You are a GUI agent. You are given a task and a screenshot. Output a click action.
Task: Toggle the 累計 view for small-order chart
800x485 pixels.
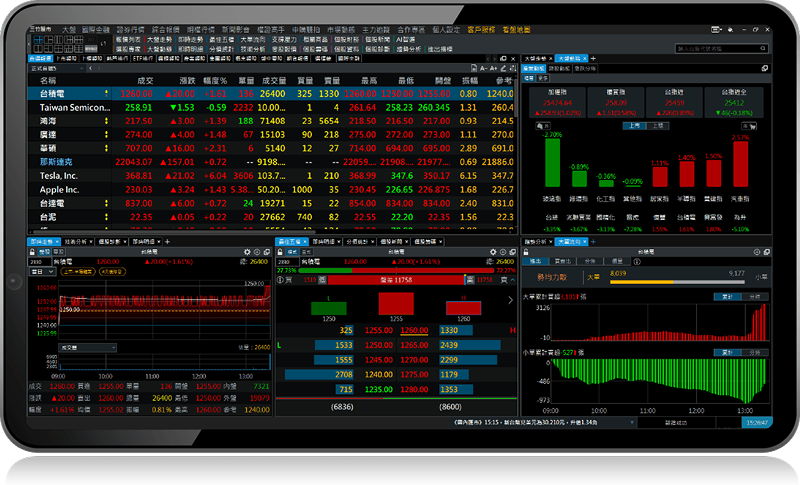[727, 352]
